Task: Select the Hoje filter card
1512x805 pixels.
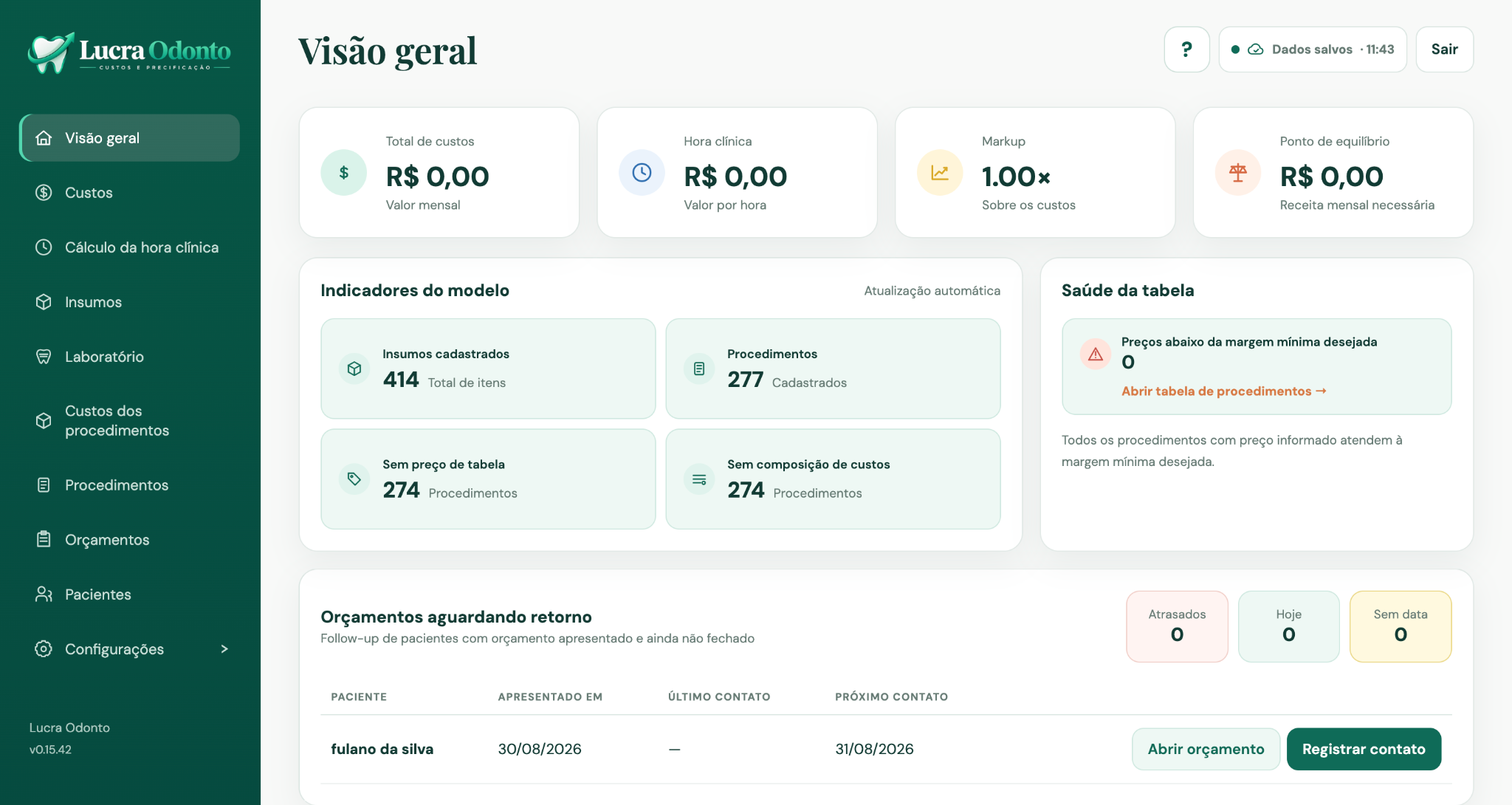Action: [x=1288, y=626]
